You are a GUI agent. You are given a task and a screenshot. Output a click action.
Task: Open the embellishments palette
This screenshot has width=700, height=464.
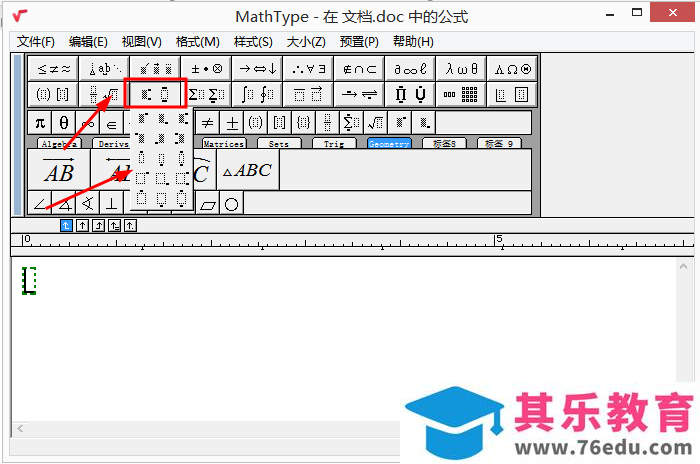(x=155, y=68)
